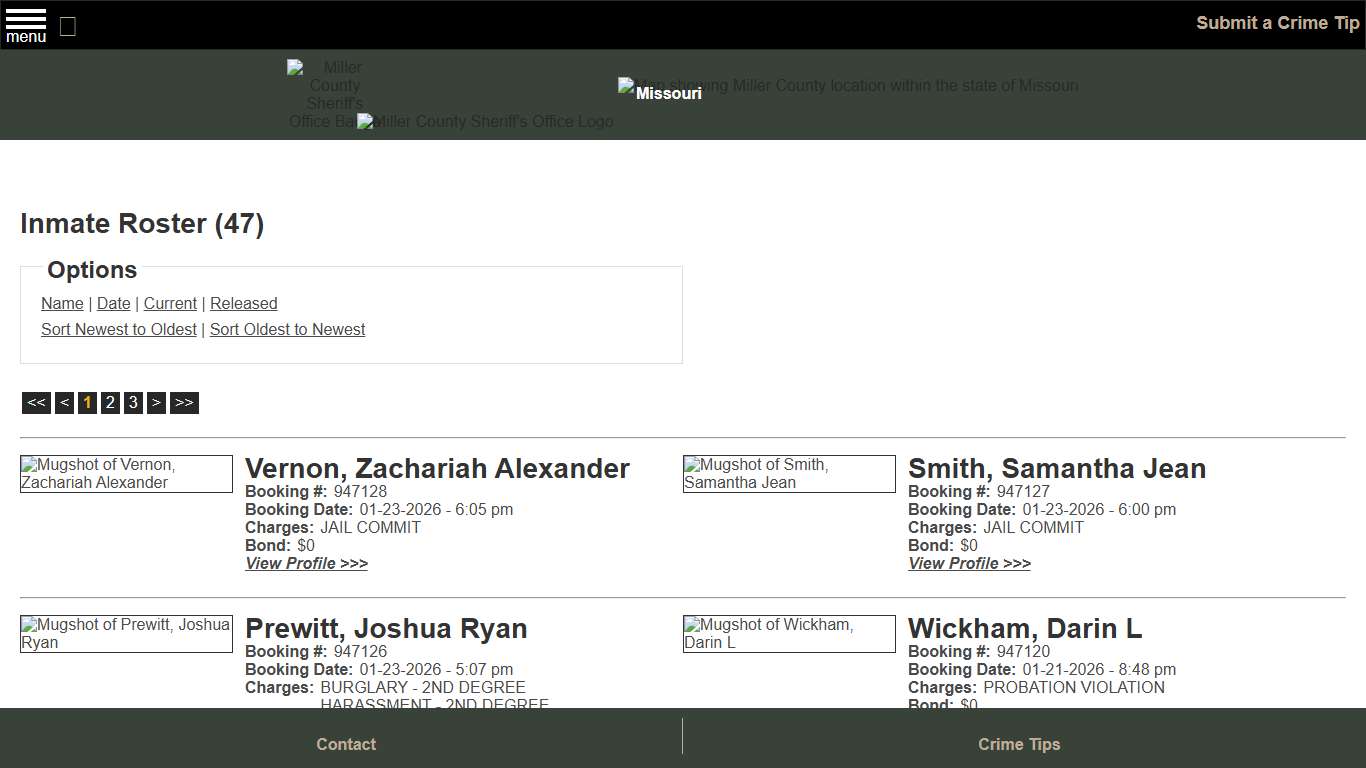
Task: View profile of Smith, Samantha Jean
Action: coord(969,563)
